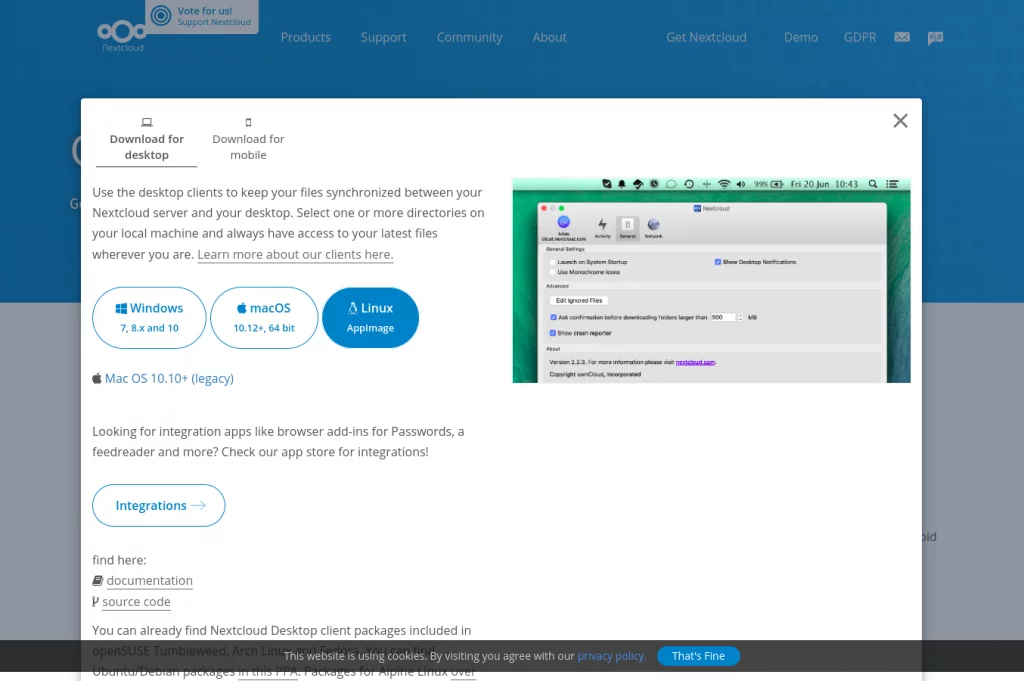Open the documentation link

coord(150,580)
